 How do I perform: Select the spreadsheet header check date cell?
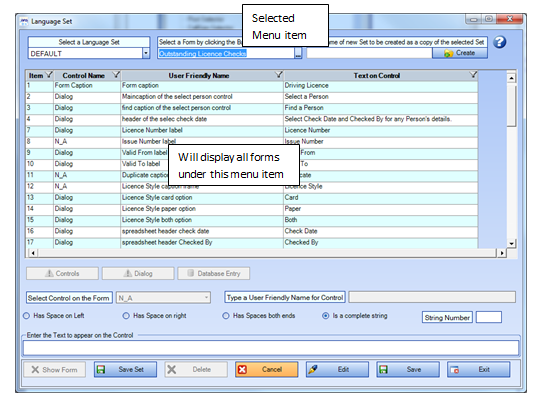point(202,231)
